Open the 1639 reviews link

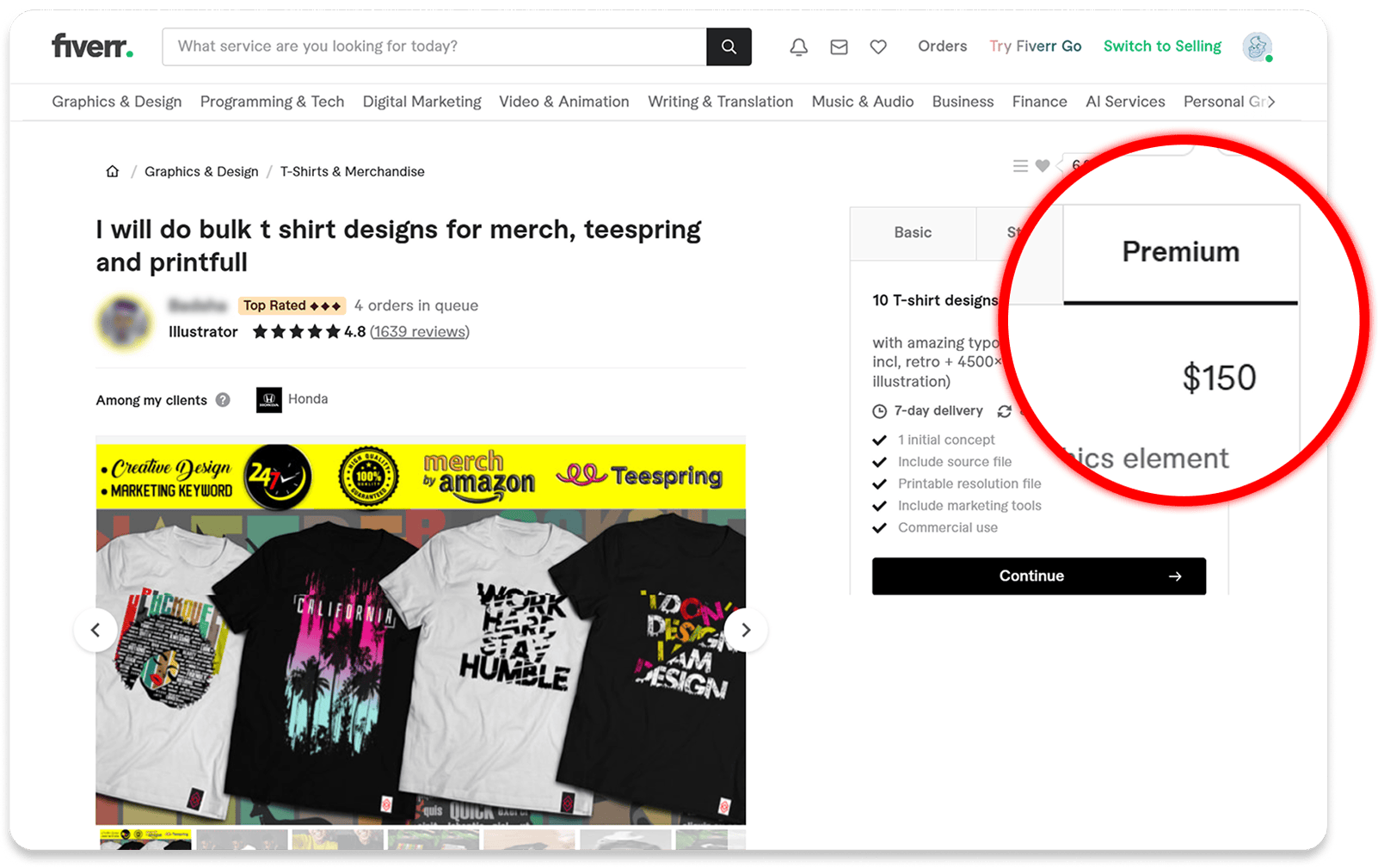(419, 331)
